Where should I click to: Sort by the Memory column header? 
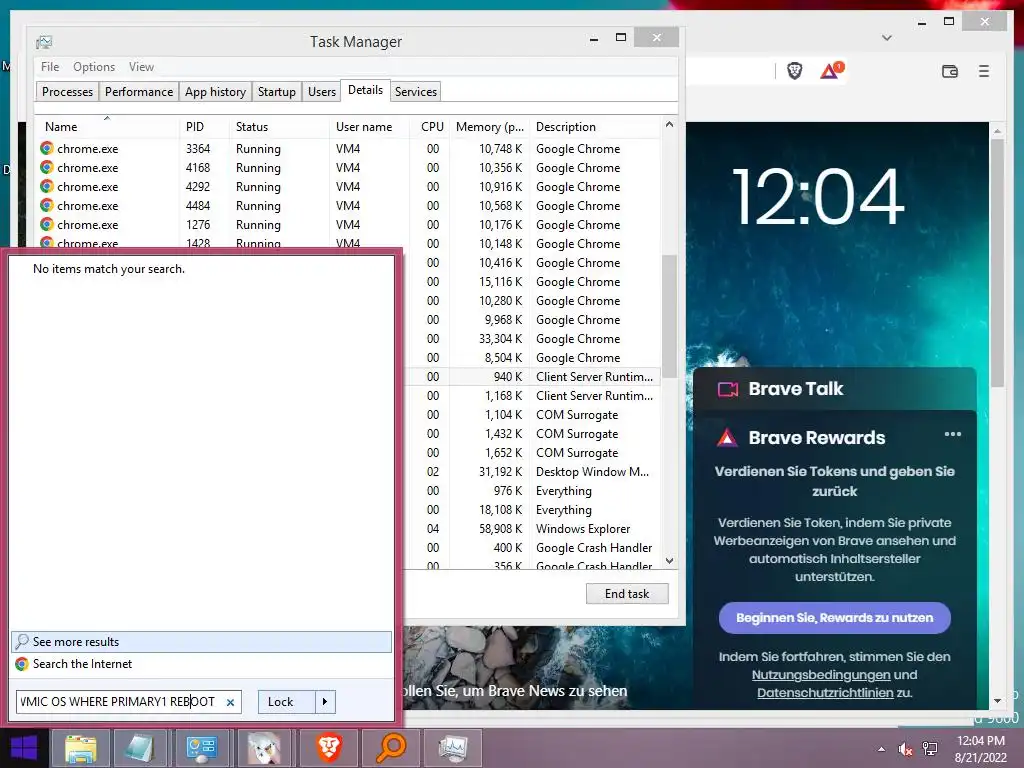point(490,127)
